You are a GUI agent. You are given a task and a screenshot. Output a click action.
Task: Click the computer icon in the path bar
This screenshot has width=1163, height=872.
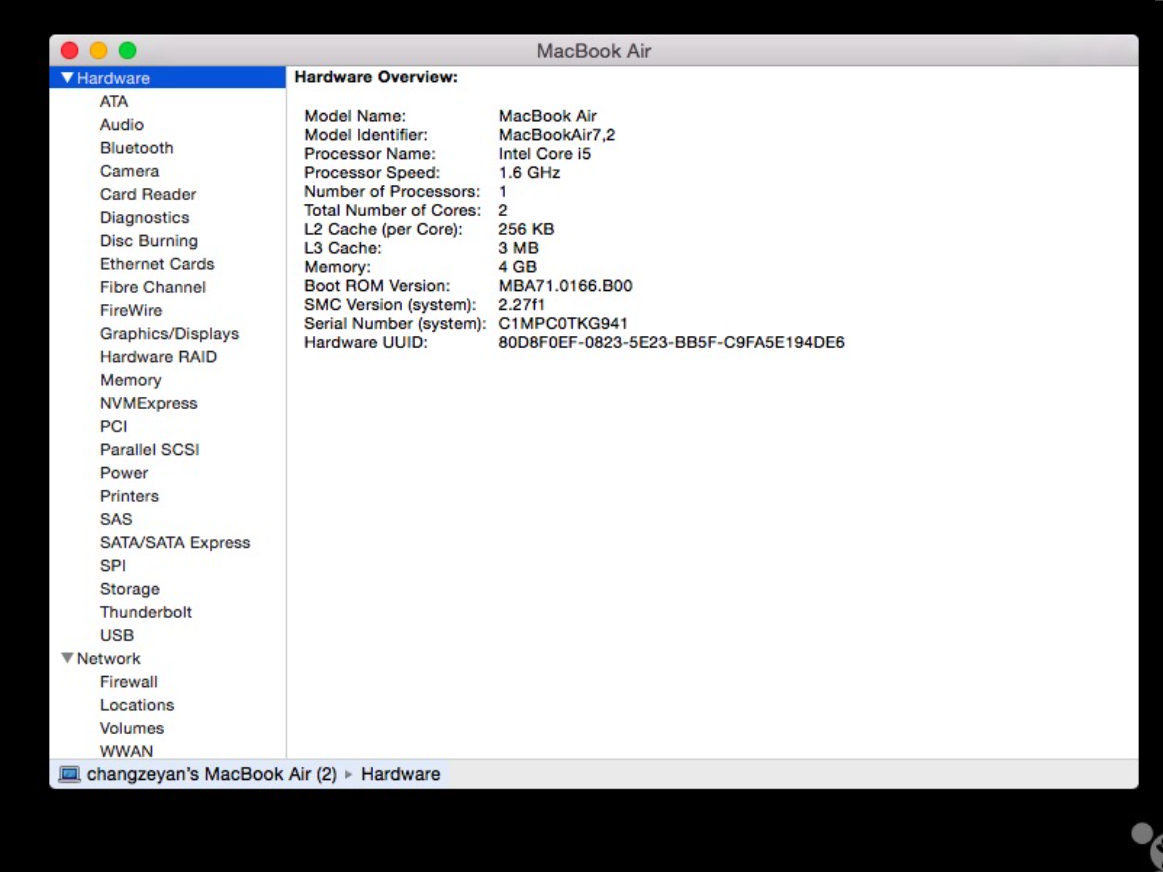[70, 774]
